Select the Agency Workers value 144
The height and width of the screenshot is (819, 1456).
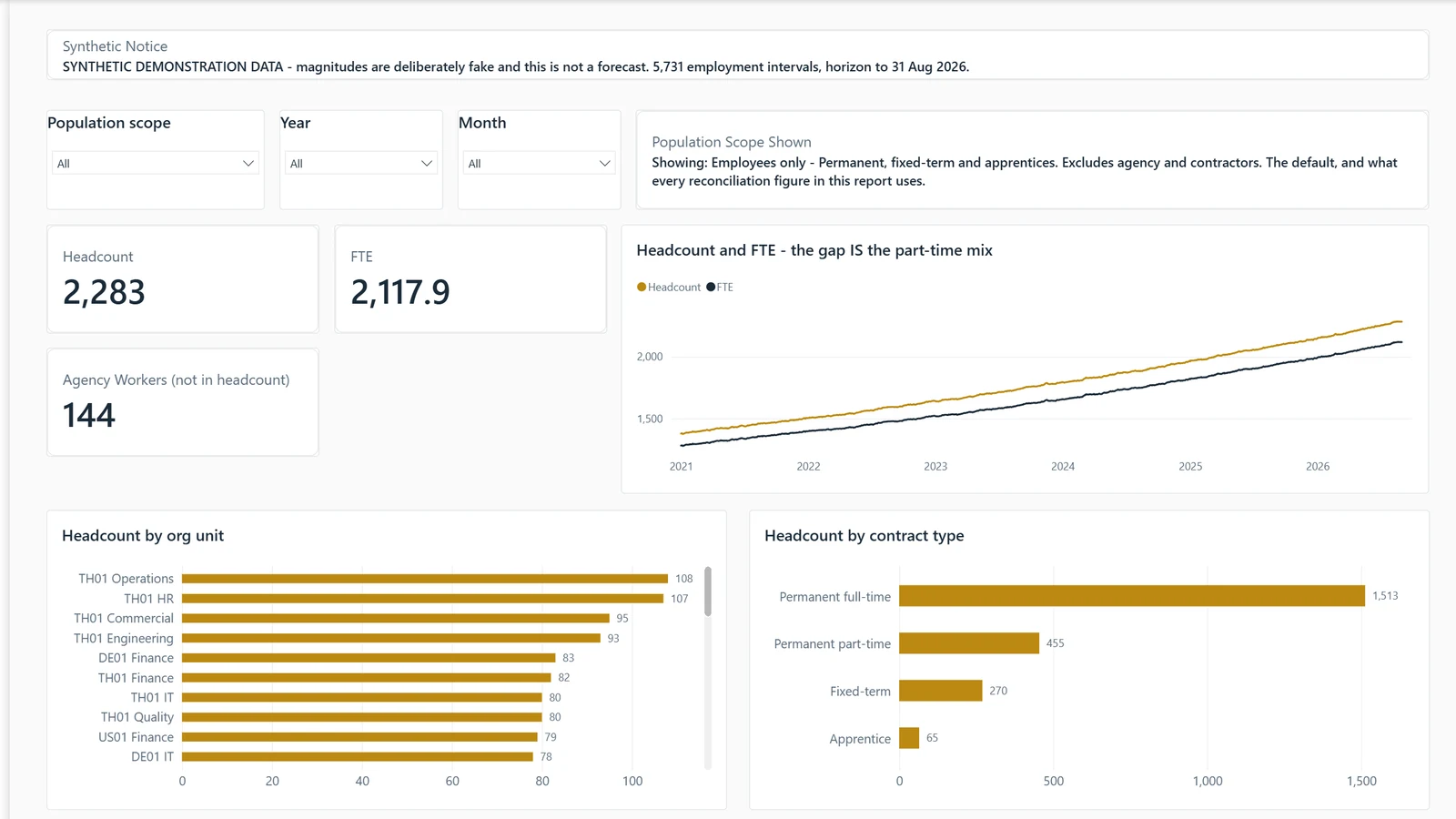tap(89, 416)
